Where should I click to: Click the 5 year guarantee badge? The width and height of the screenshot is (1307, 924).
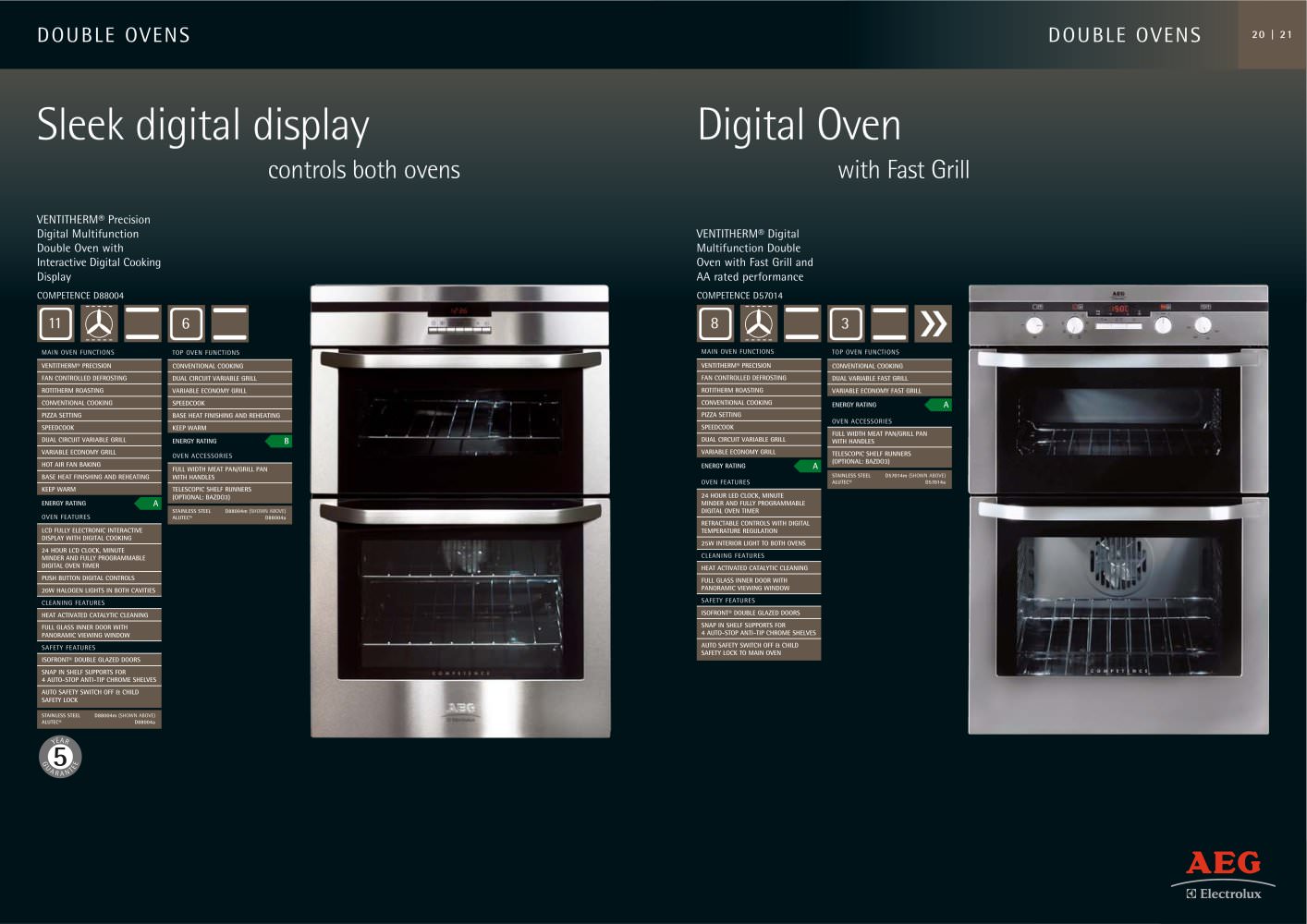click(60, 757)
